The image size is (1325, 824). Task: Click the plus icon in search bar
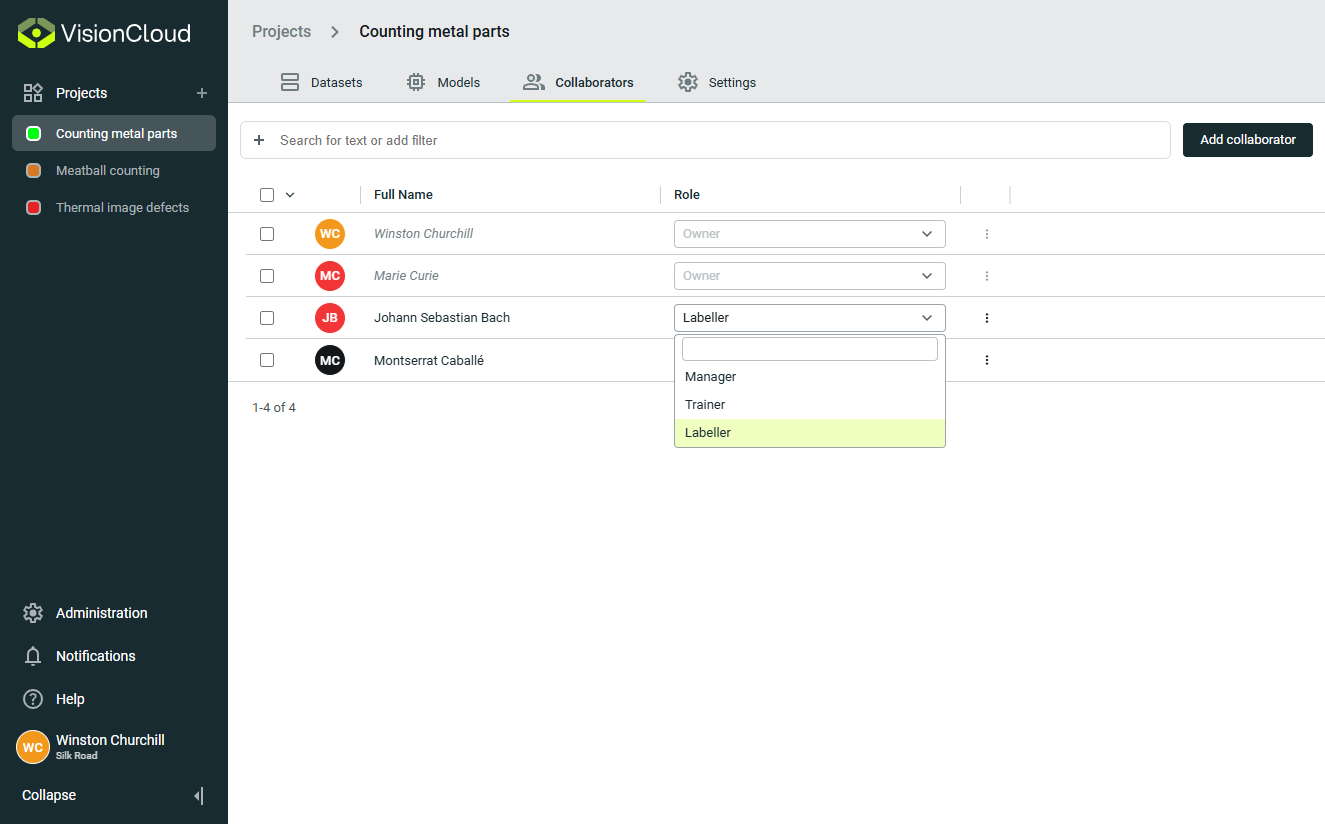(259, 140)
